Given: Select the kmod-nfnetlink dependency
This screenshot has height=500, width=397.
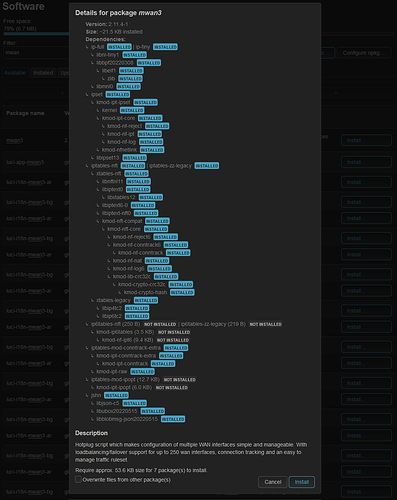Looking at the screenshot, I should pyautogui.click(x=119, y=150).
